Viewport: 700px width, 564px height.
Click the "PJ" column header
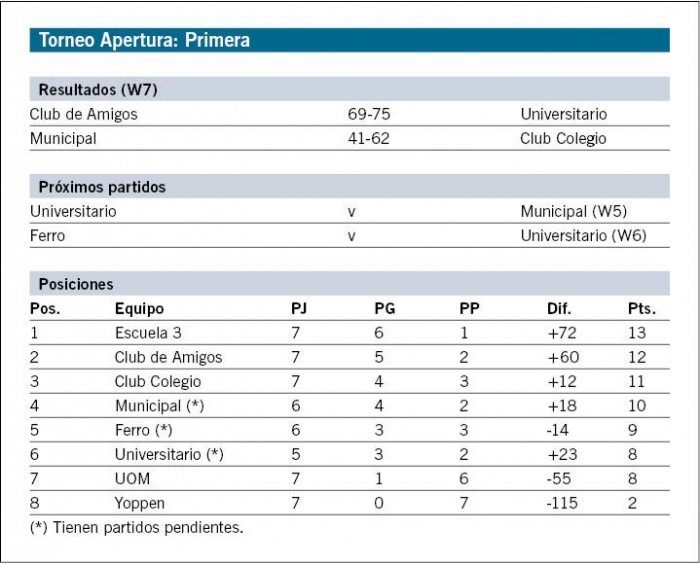[298, 309]
